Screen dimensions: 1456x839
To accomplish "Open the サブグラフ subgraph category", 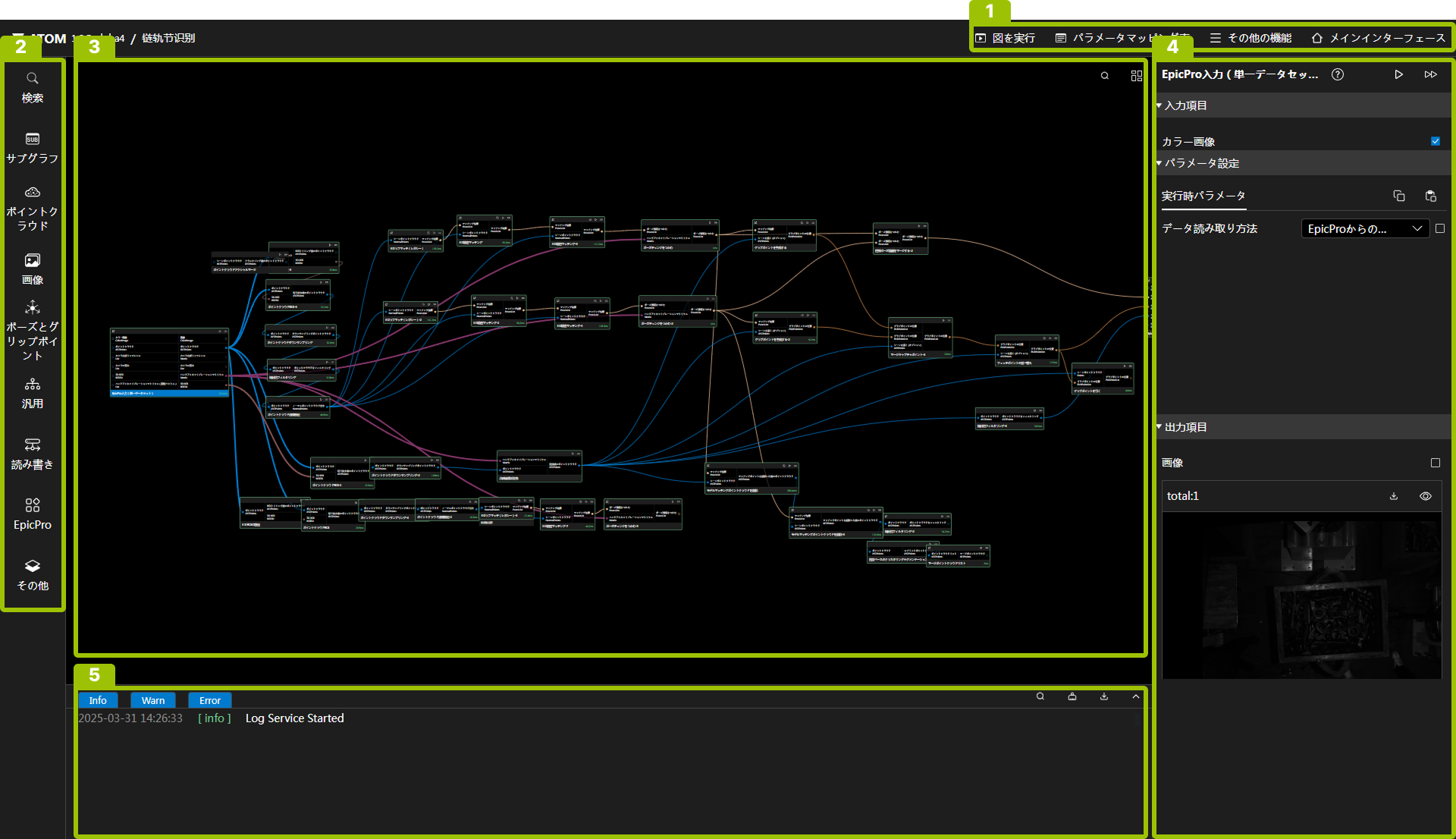I will point(32,148).
